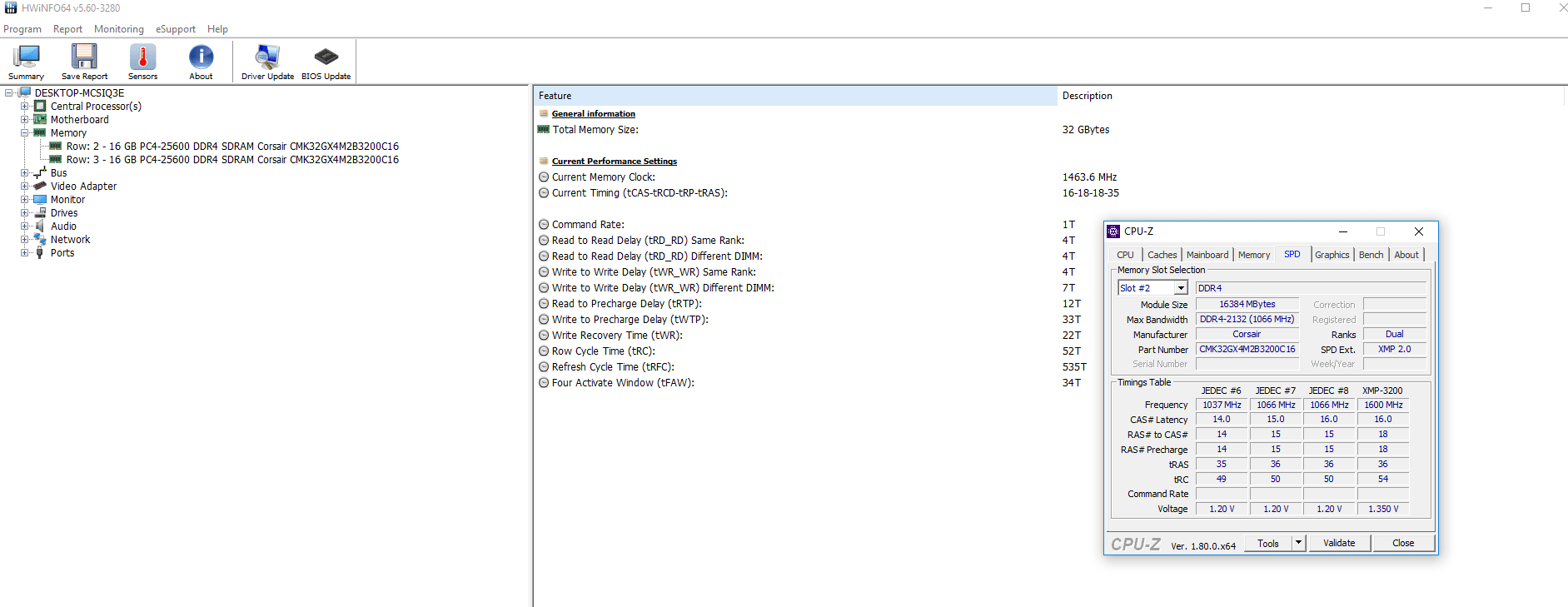The width and height of the screenshot is (1568, 607).
Task: Click the Current Performance Settings heading
Action: (614, 162)
